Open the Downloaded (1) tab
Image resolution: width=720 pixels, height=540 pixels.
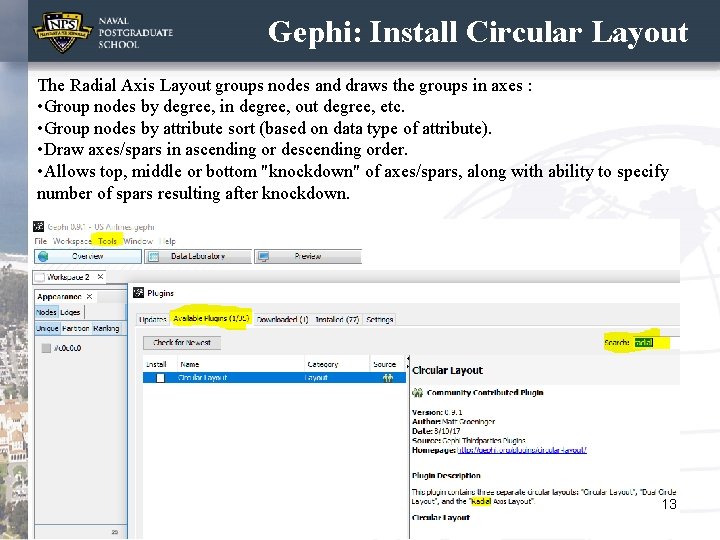click(282, 320)
